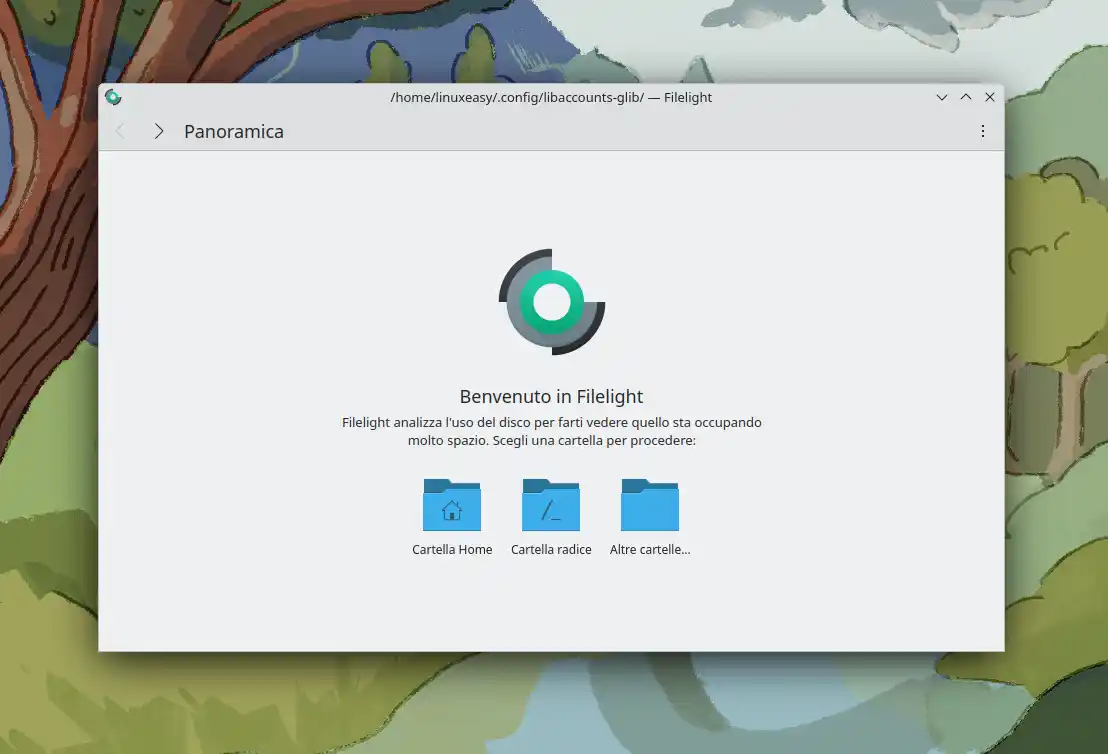Click the Filelight icon in the title bar

point(113,97)
